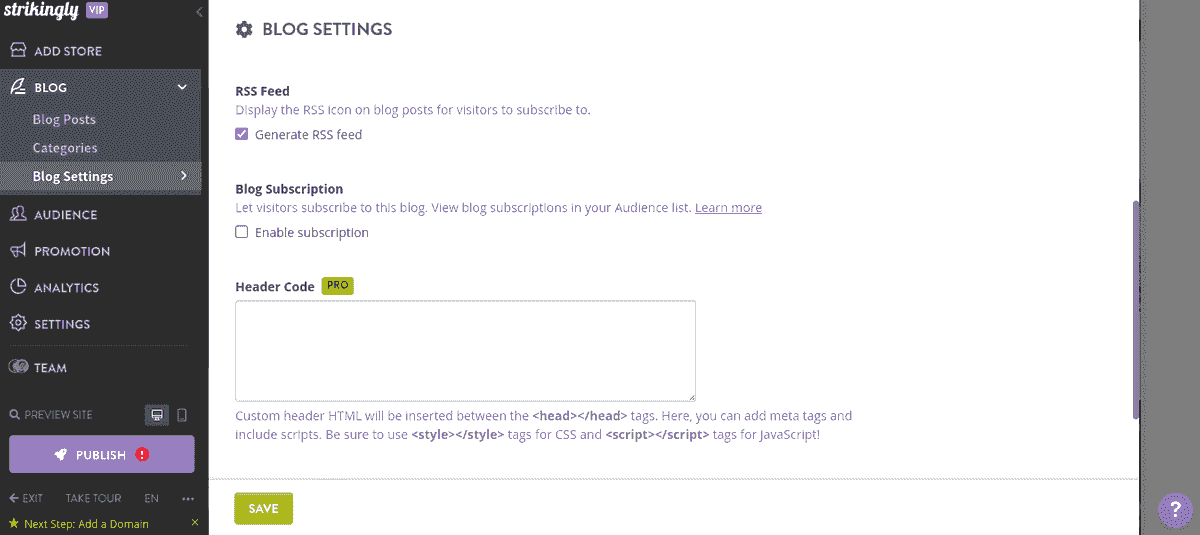Click the Audience people icon
This screenshot has width=1200, height=535.
point(18,214)
